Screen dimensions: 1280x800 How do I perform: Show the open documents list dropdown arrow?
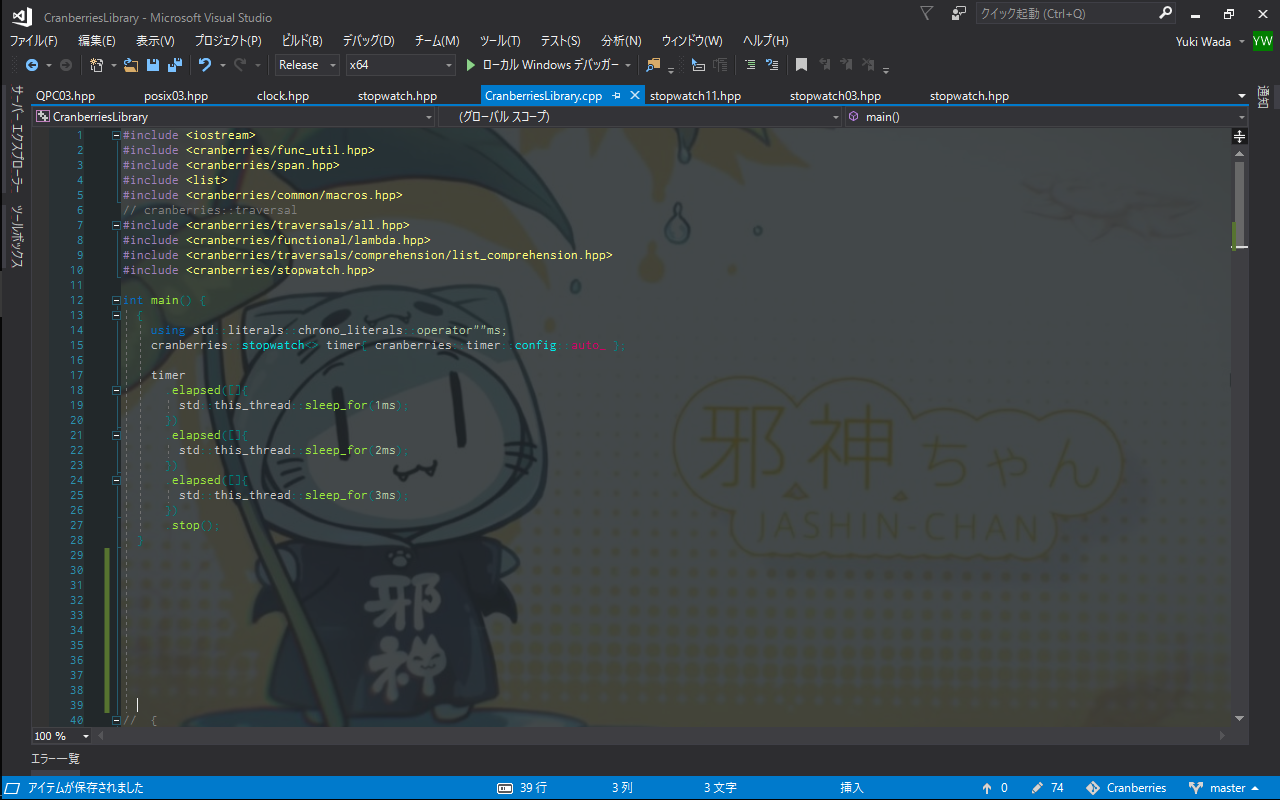click(x=1241, y=96)
